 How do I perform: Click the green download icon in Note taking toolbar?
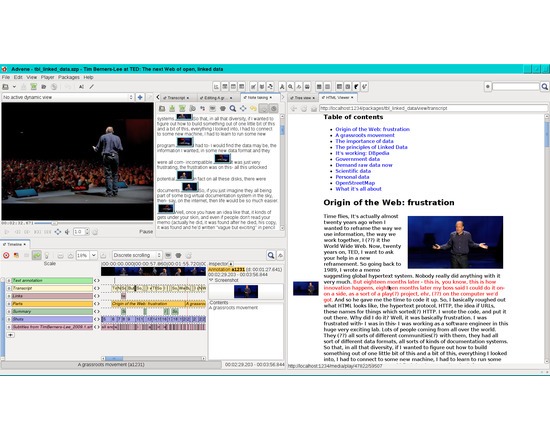click(172, 108)
